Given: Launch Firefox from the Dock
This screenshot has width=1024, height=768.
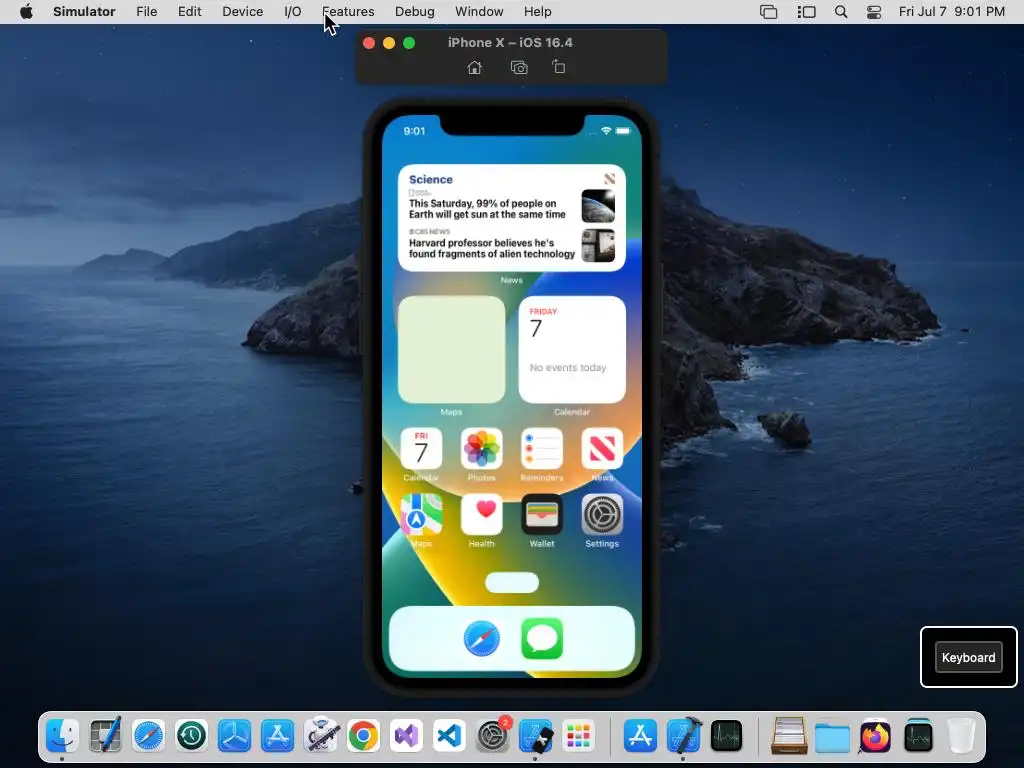Looking at the screenshot, I should [x=875, y=736].
